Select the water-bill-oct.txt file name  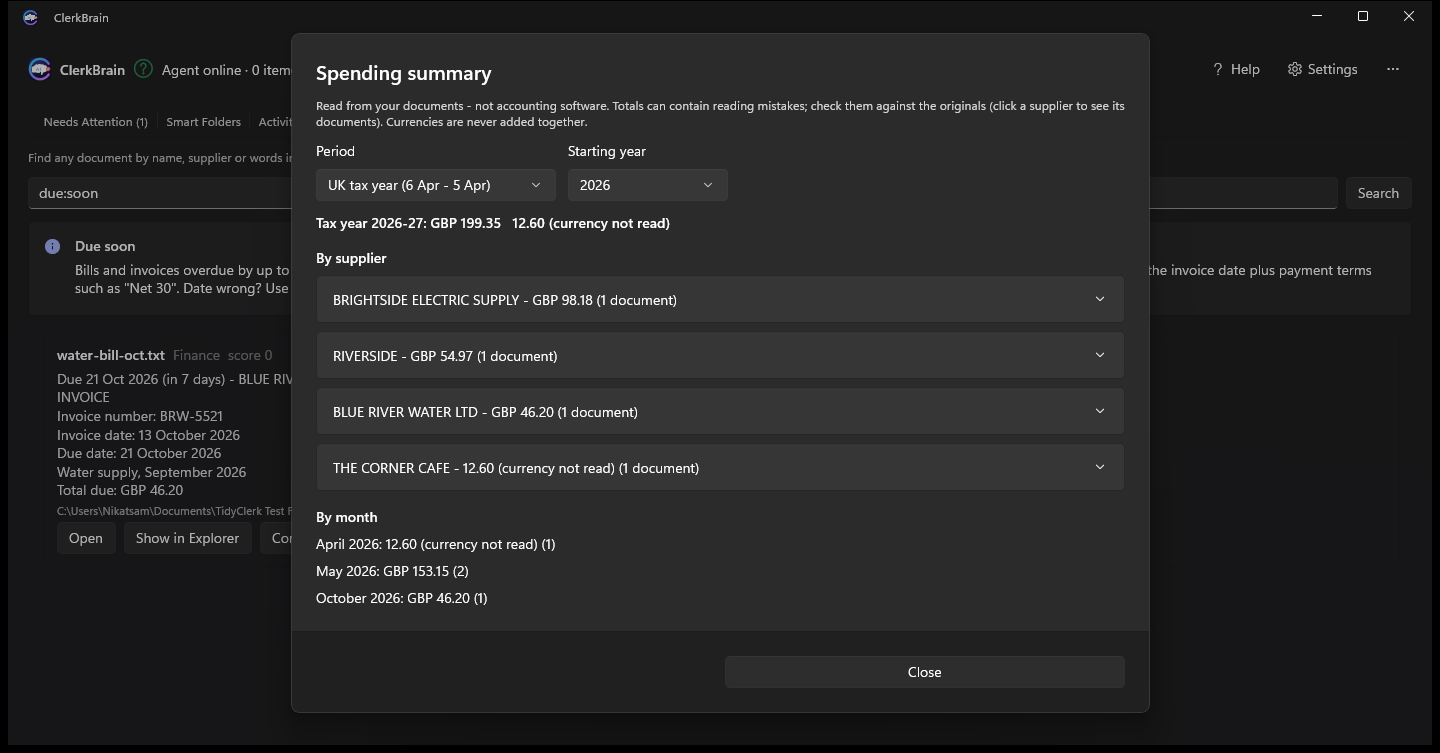click(x=111, y=355)
